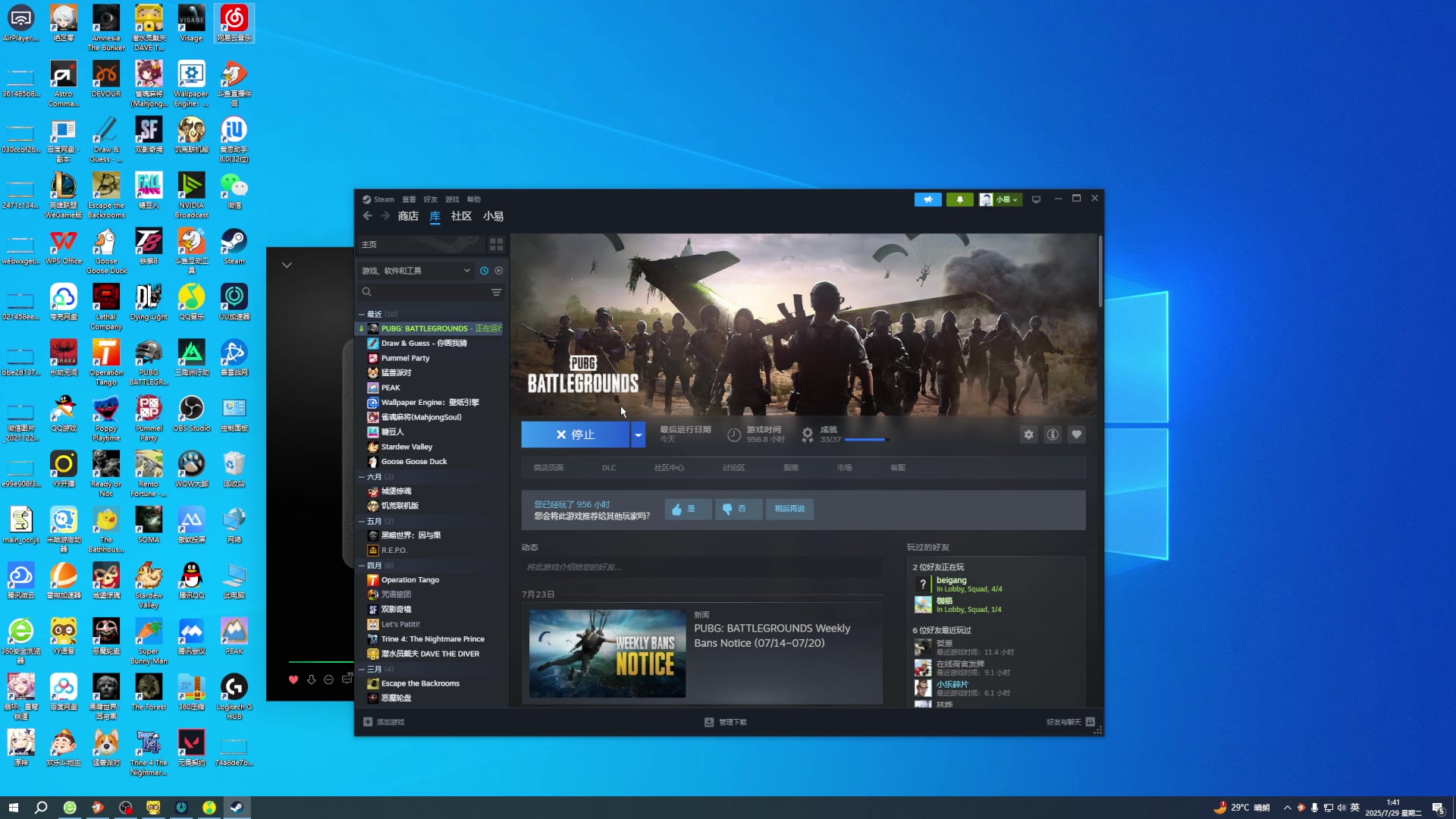This screenshot has width=1456, height=819.
Task: Click the play time clock icon
Action: coord(734,435)
